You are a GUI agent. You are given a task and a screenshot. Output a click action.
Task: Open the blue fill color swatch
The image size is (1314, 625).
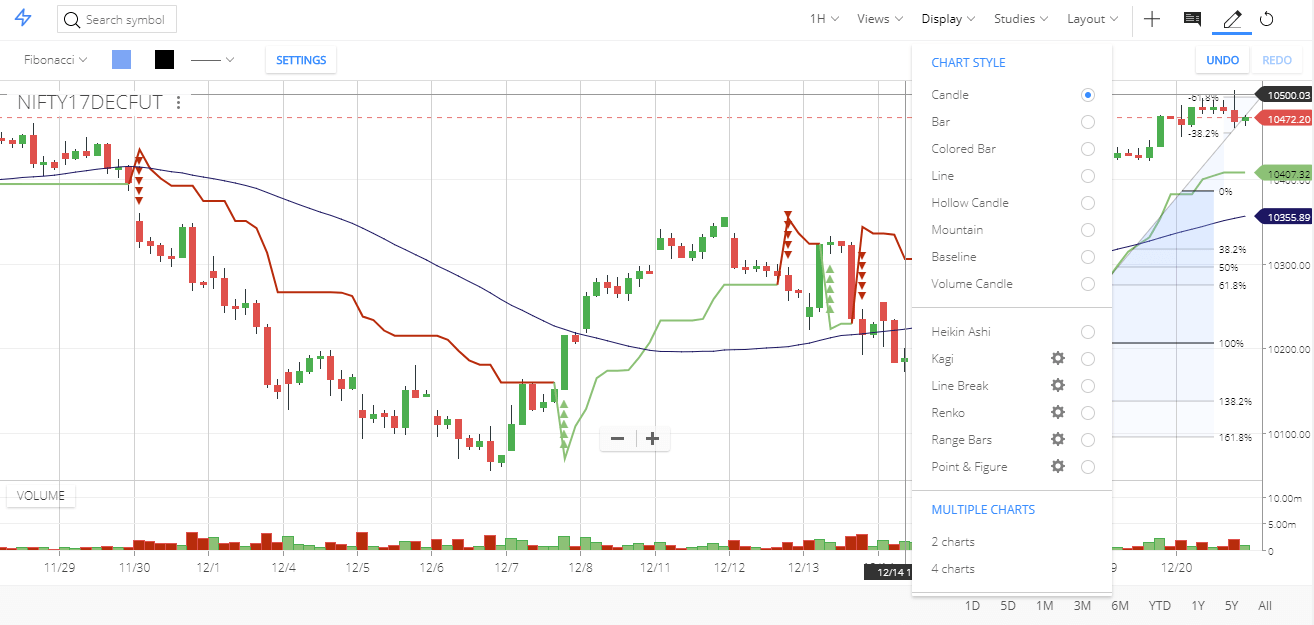[121, 60]
